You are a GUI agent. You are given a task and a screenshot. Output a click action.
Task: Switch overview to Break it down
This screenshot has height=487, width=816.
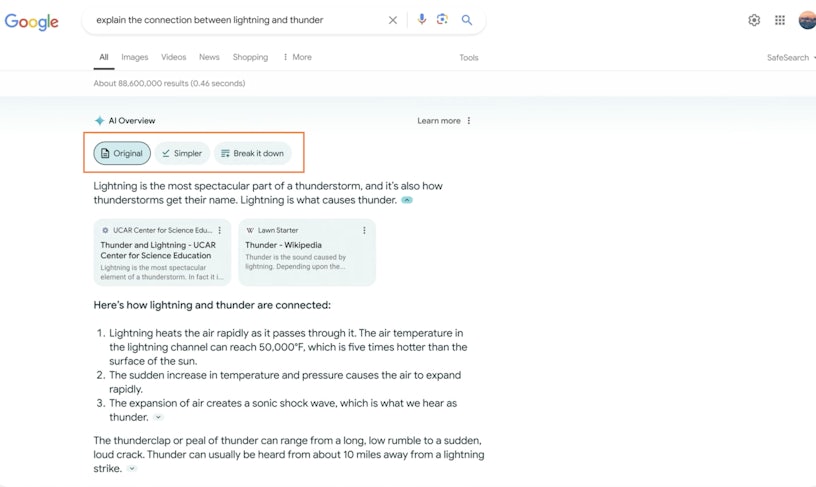(252, 153)
